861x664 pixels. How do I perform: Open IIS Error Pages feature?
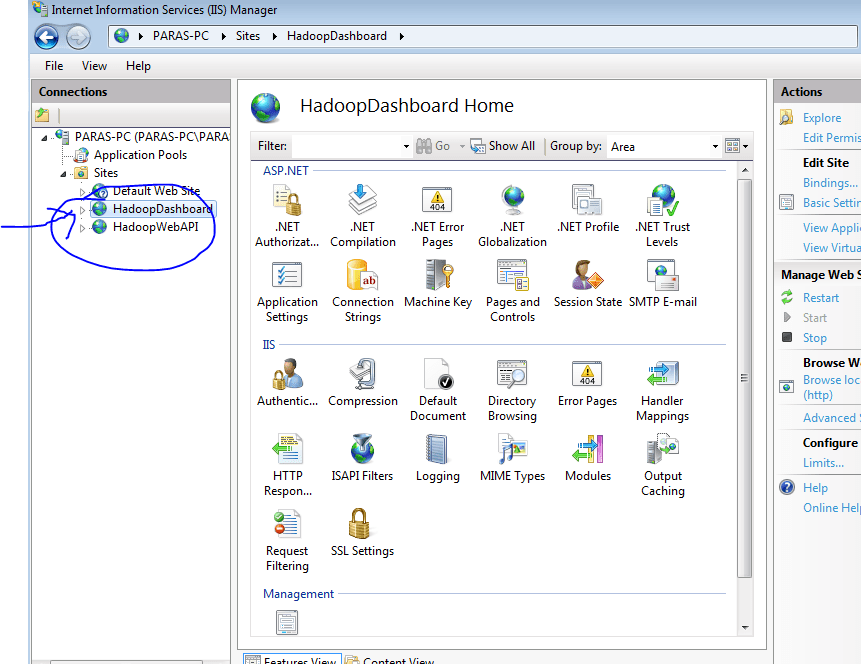click(588, 383)
